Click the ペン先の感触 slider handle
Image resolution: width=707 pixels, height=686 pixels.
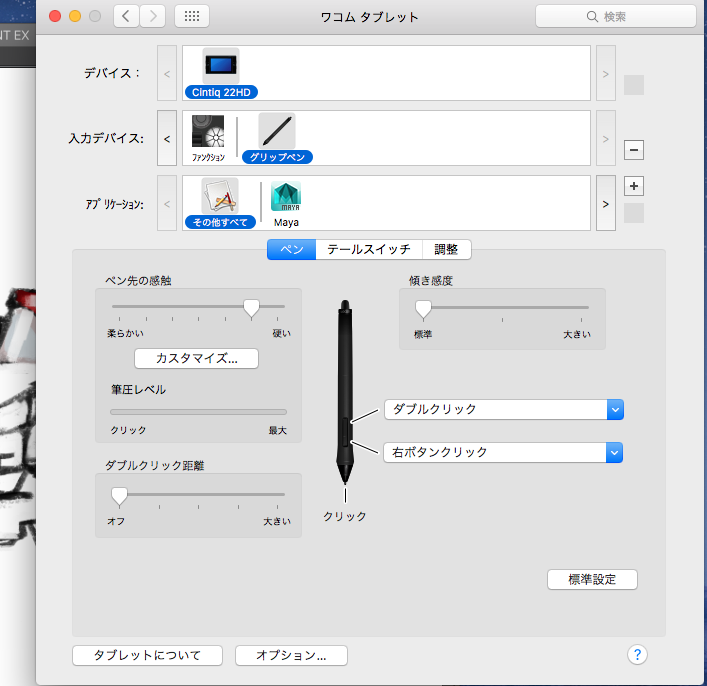pyautogui.click(x=252, y=308)
